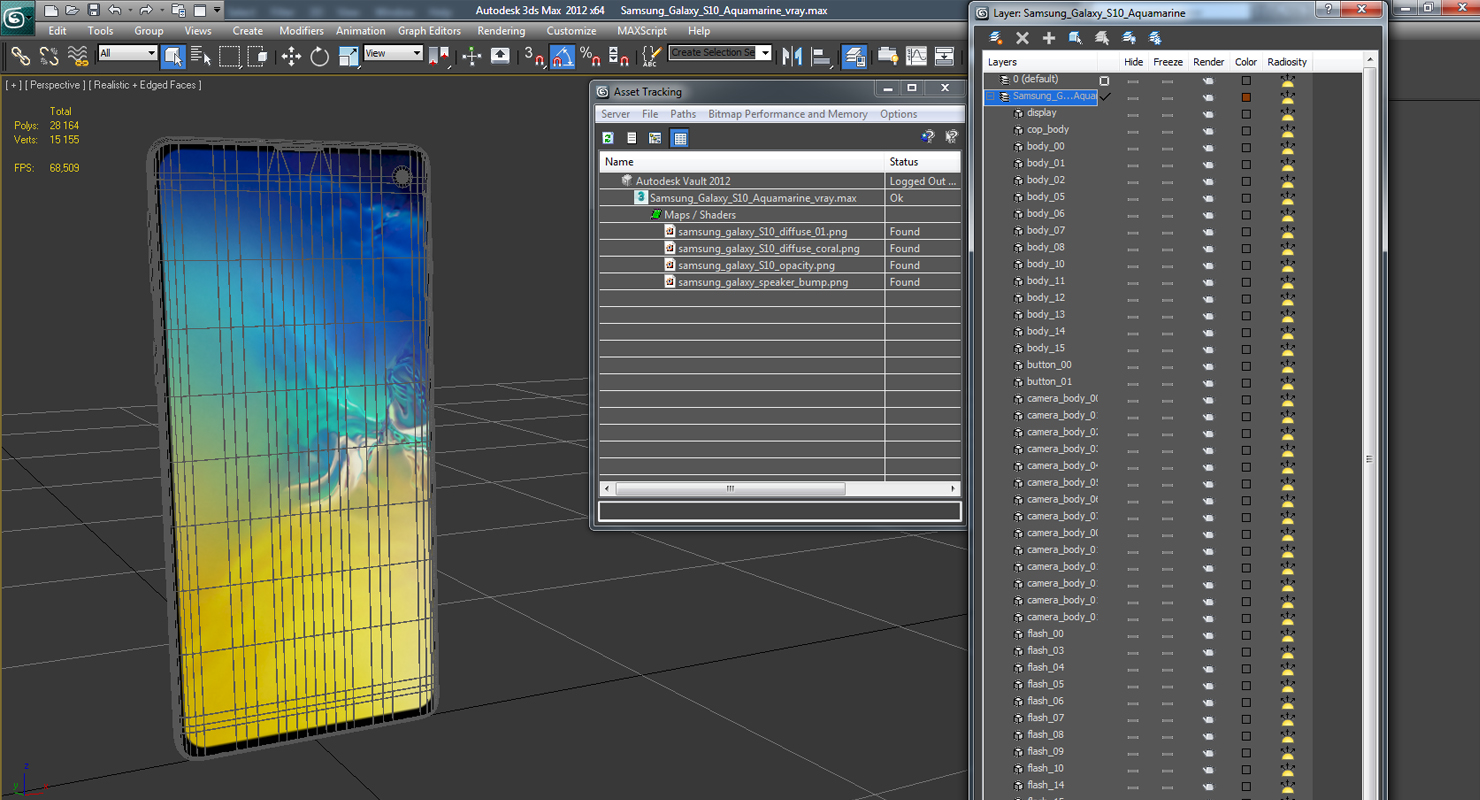1480x800 pixels.
Task: Switch Asset Tracking to table view
Action: point(680,138)
